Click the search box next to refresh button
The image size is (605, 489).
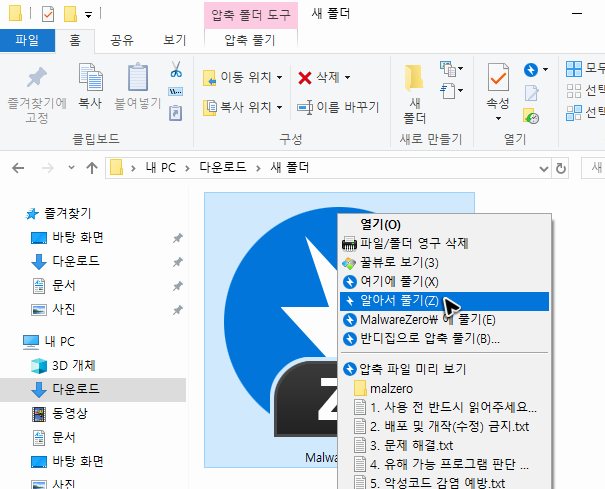pyautogui.click(x=593, y=168)
